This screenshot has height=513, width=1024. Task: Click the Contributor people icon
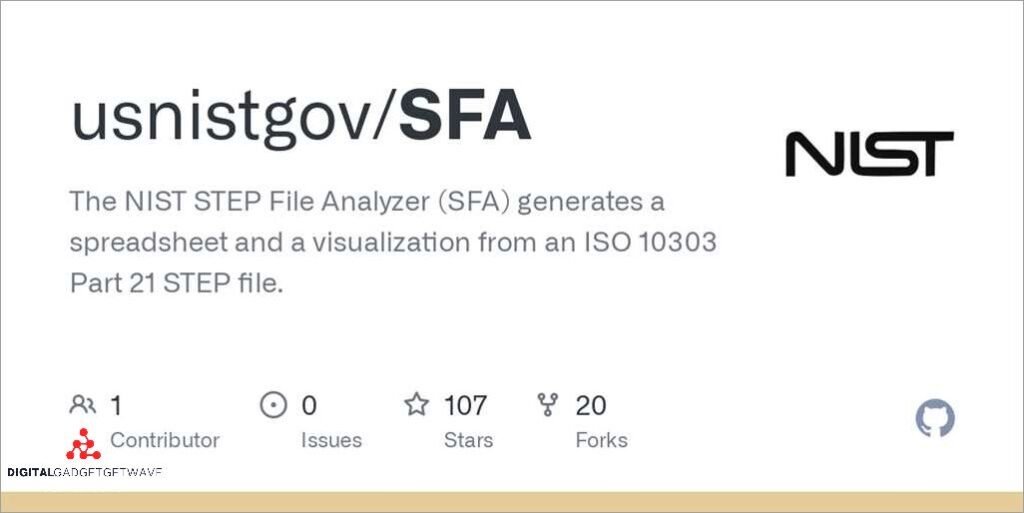point(82,405)
